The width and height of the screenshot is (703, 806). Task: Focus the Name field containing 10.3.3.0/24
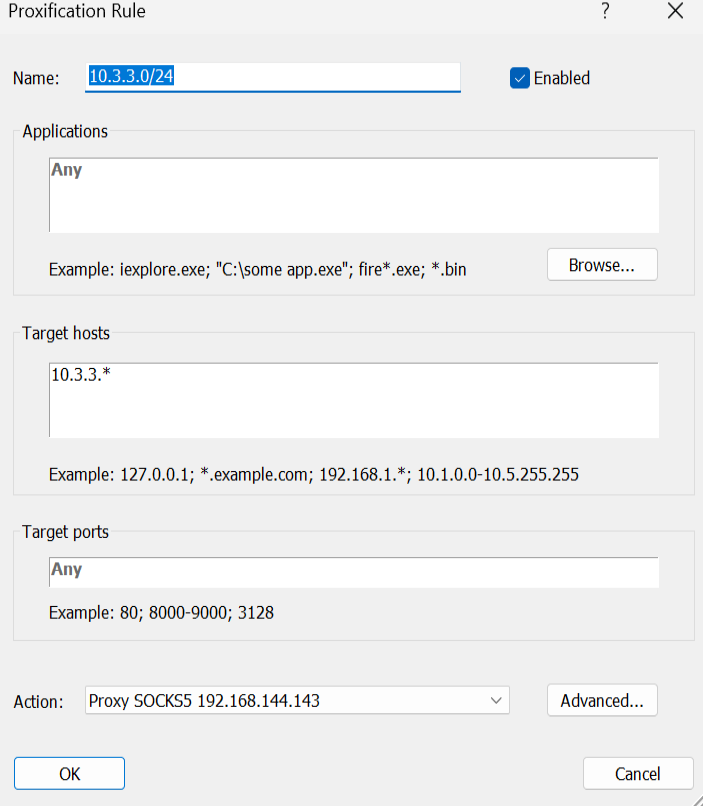[x=272, y=77]
